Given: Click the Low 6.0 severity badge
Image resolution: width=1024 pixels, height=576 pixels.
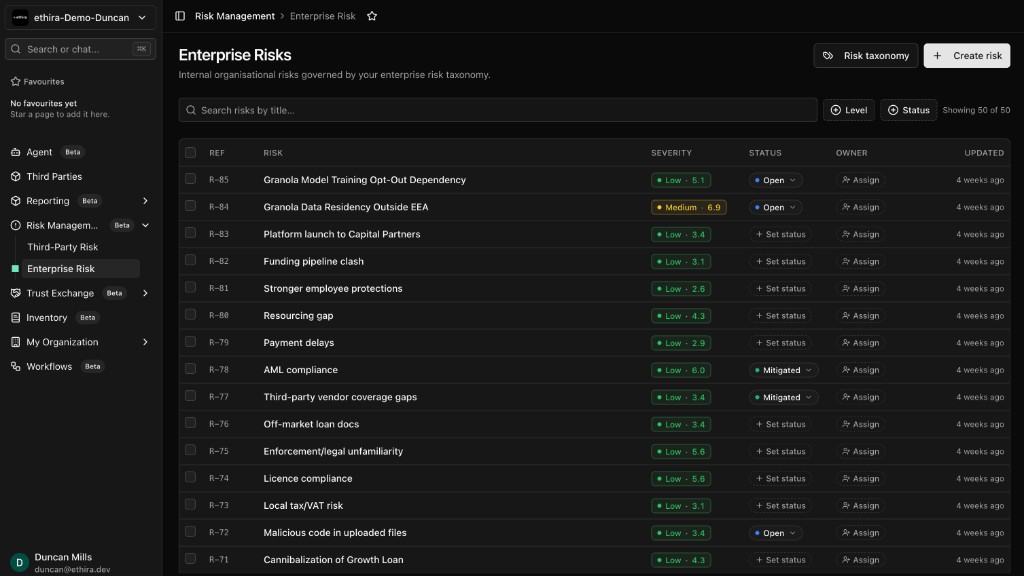Looking at the screenshot, I should pos(680,370).
